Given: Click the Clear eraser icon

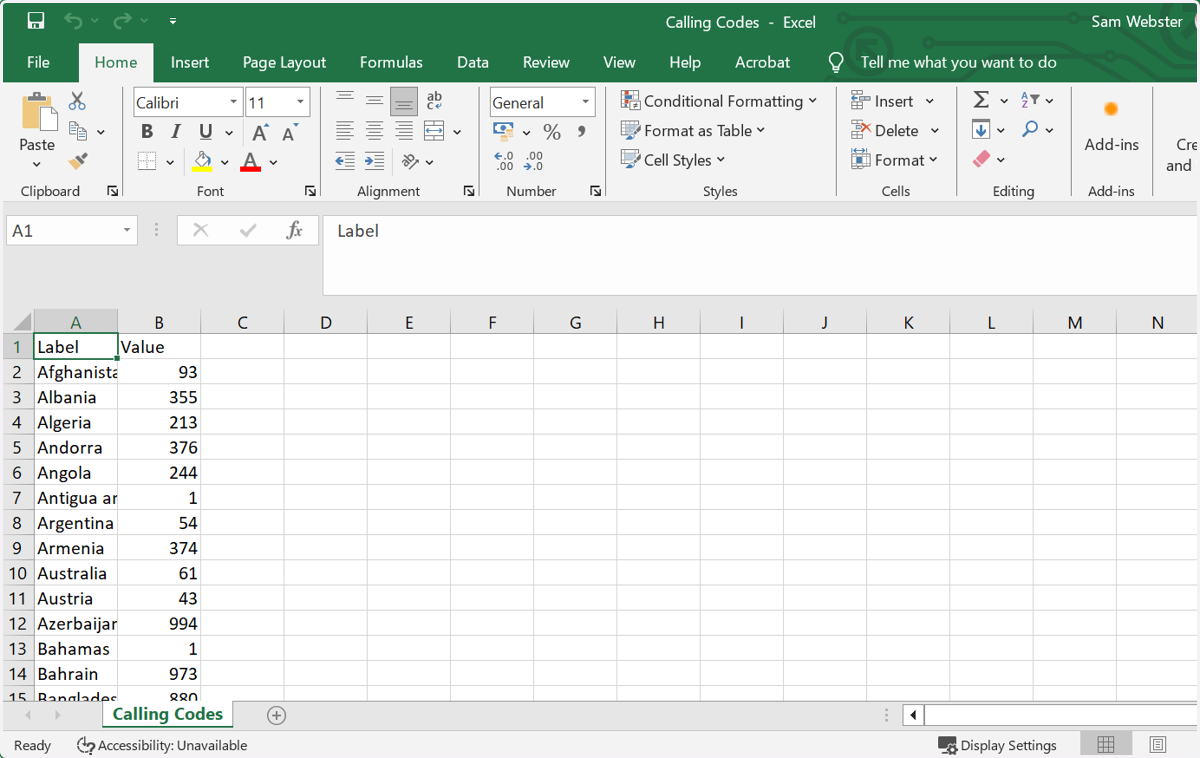Looking at the screenshot, I should point(981,159).
